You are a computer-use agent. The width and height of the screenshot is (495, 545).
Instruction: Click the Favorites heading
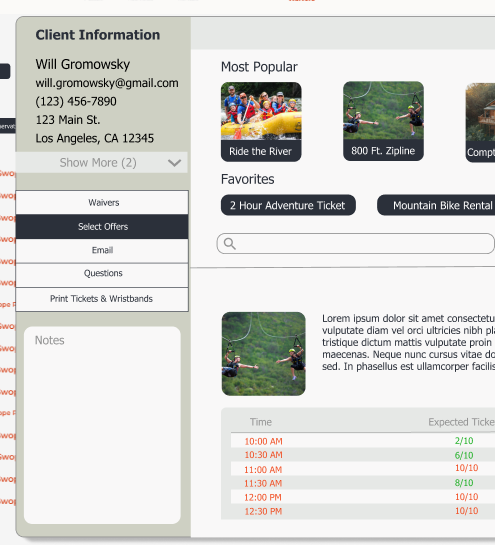248,179
